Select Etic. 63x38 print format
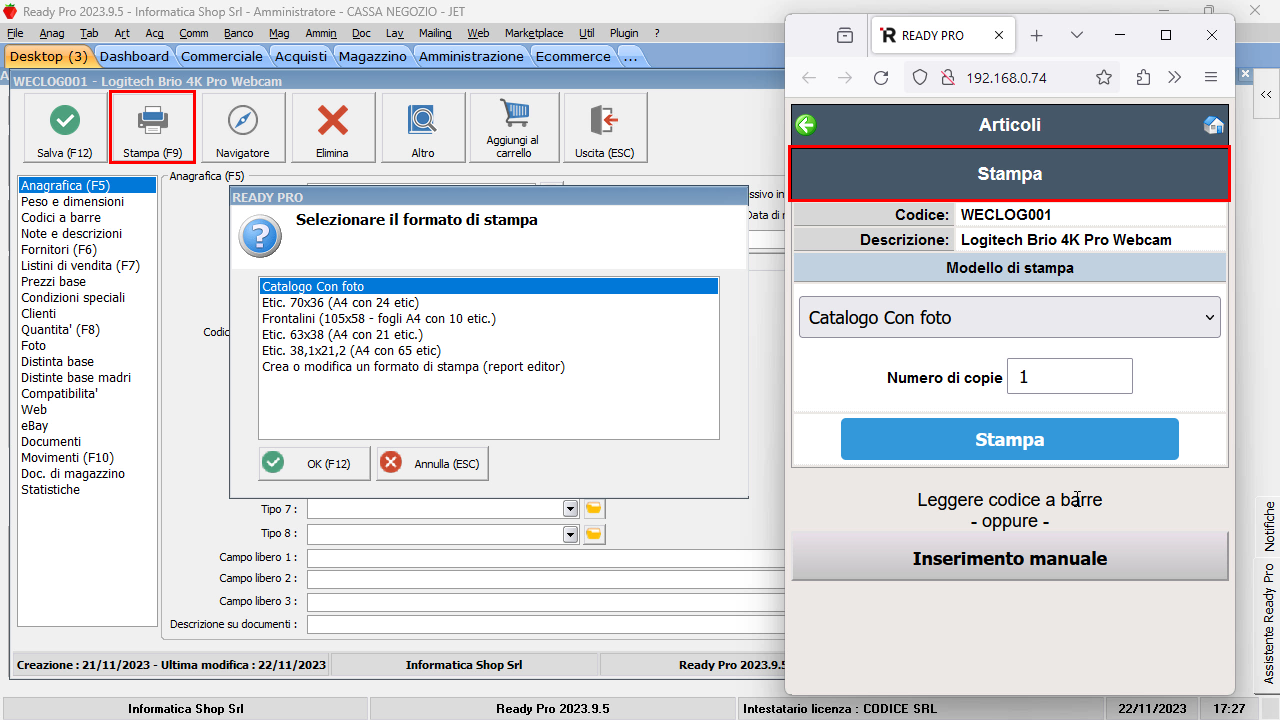 click(342, 335)
